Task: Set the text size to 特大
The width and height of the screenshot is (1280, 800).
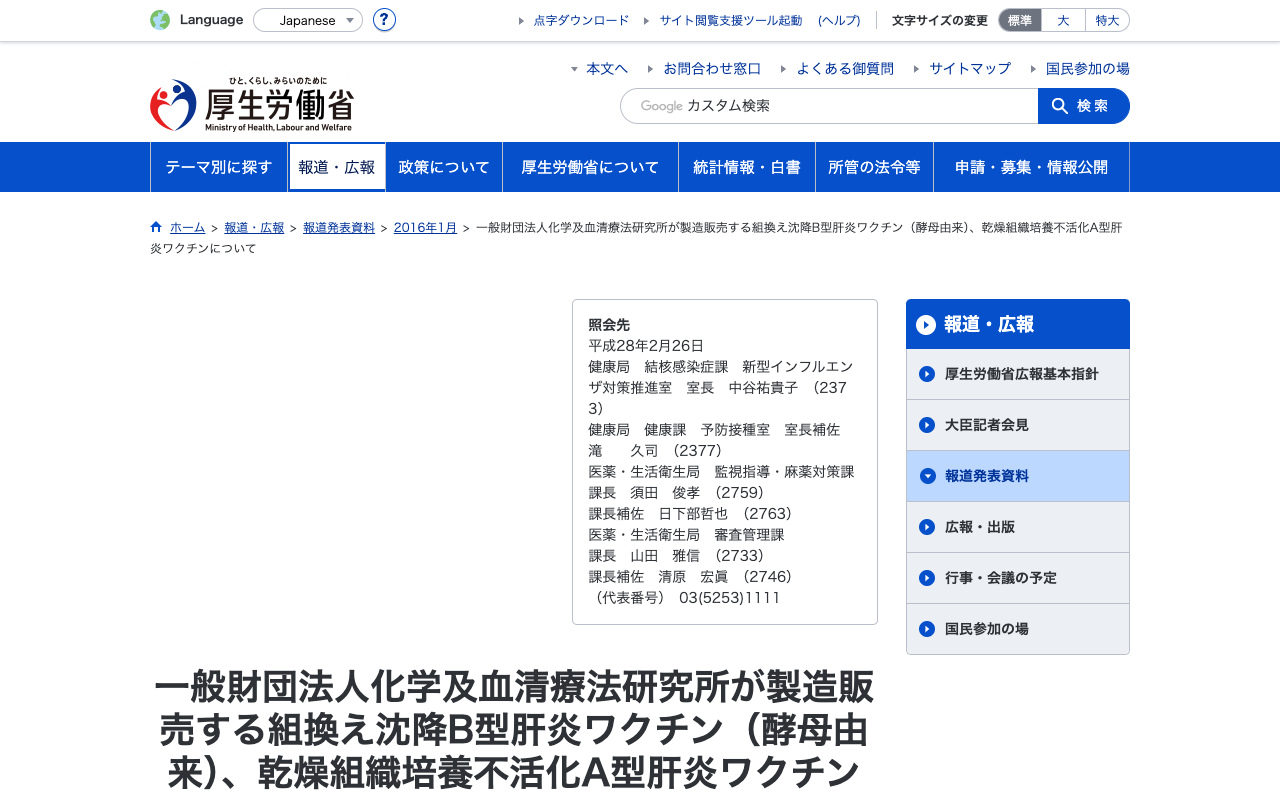Action: tap(1107, 20)
